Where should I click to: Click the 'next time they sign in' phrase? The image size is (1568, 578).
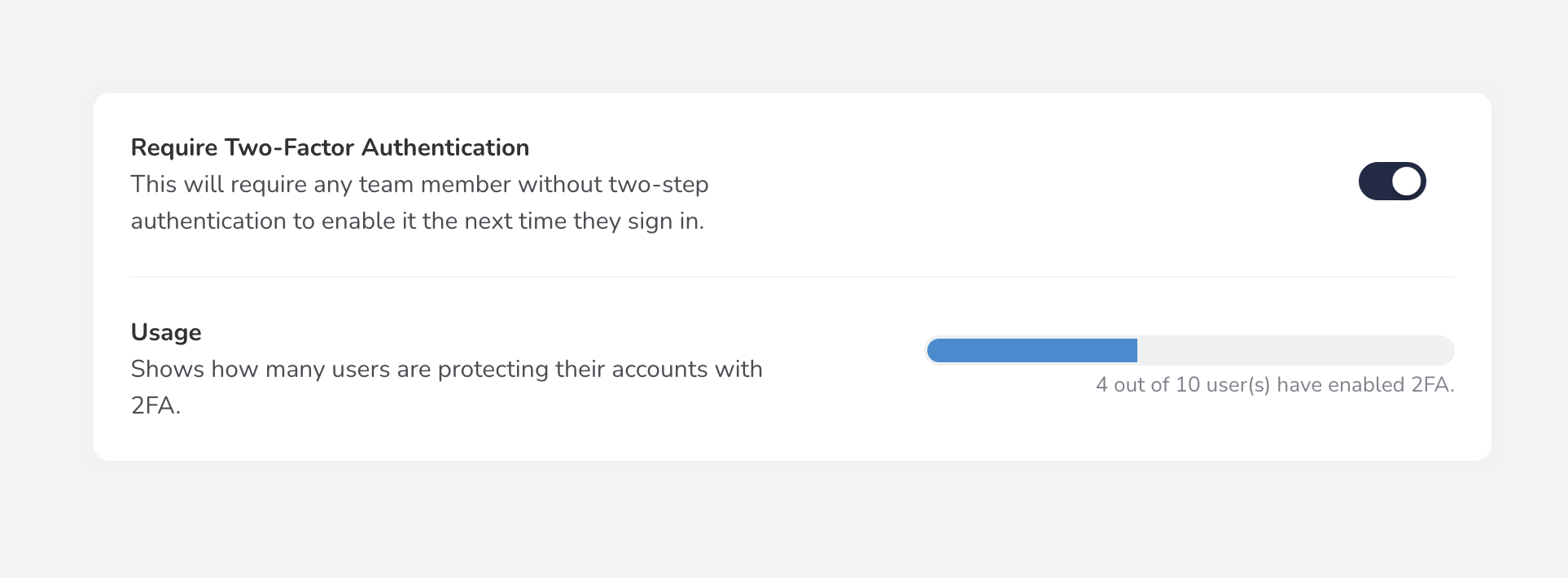click(x=583, y=221)
